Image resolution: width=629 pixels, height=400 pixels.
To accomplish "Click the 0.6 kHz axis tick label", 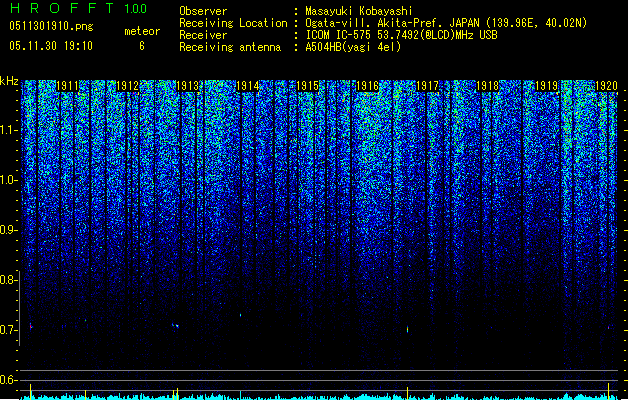I will coord(9,380).
